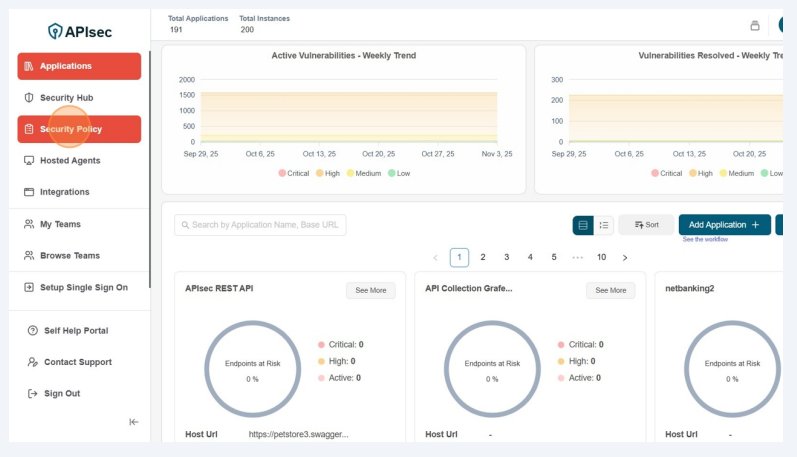Image resolution: width=797 pixels, height=457 pixels.
Task: Collapse the sidebar using arrow icon
Action: coord(133,422)
